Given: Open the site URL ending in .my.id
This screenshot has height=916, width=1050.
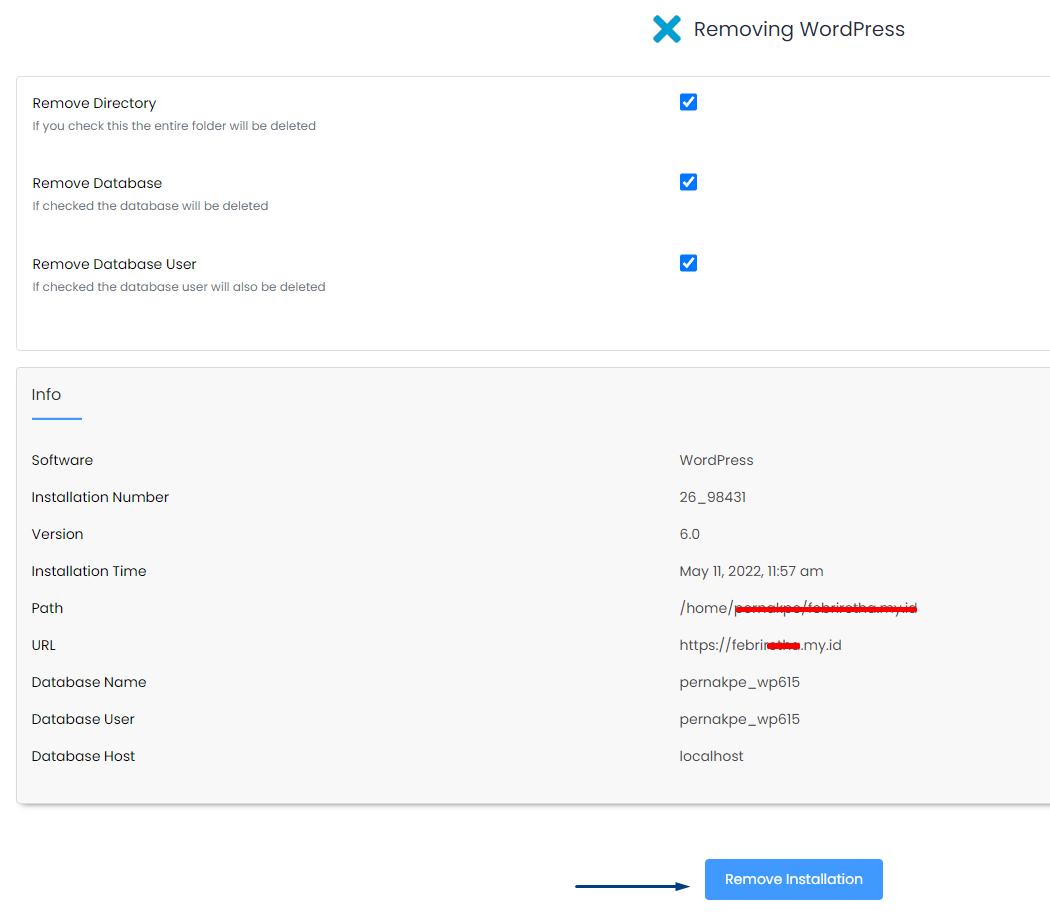Looking at the screenshot, I should click(760, 645).
